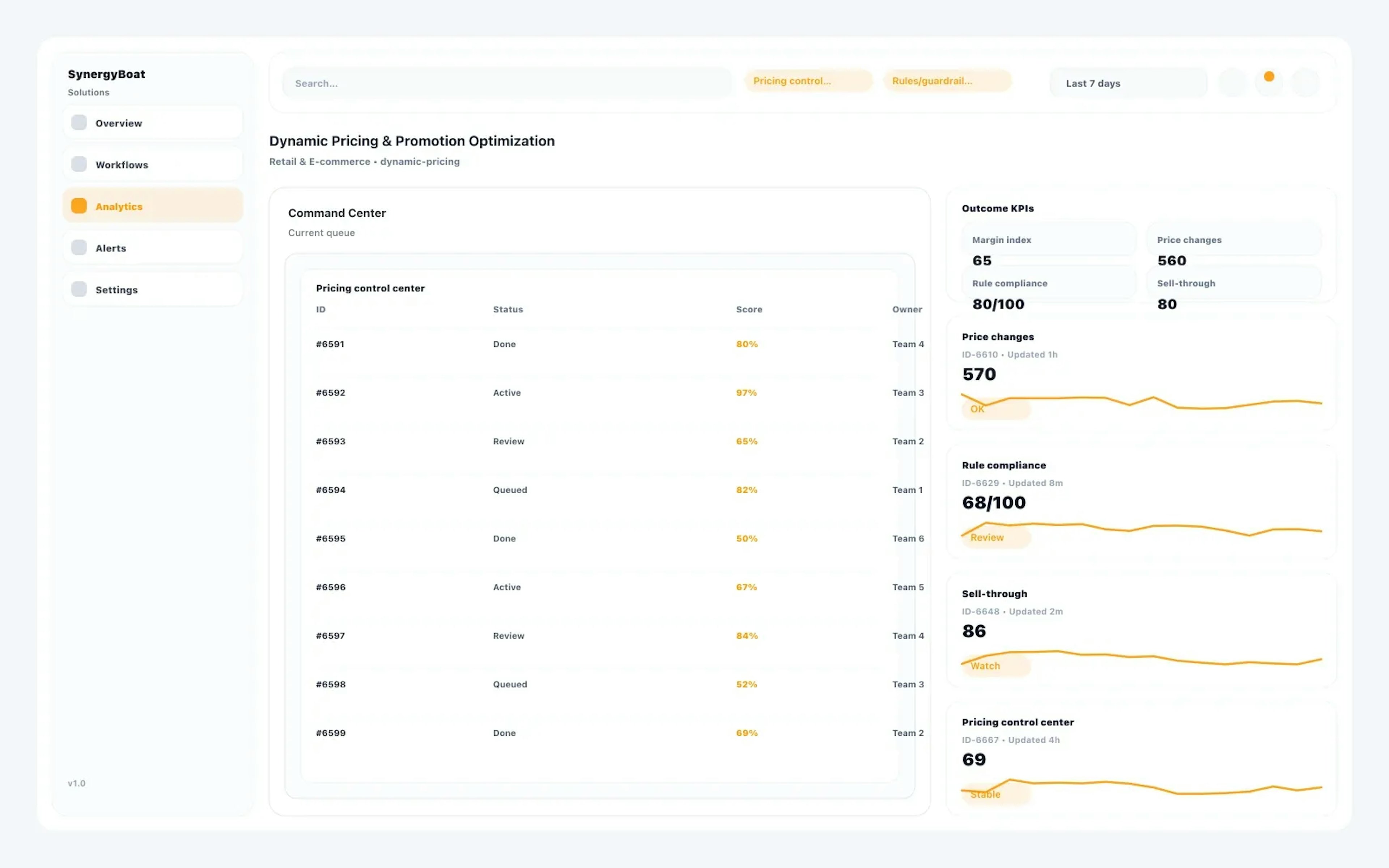Click the leftmost circular icon in the top bar
The image size is (1389, 868).
coord(1233,82)
